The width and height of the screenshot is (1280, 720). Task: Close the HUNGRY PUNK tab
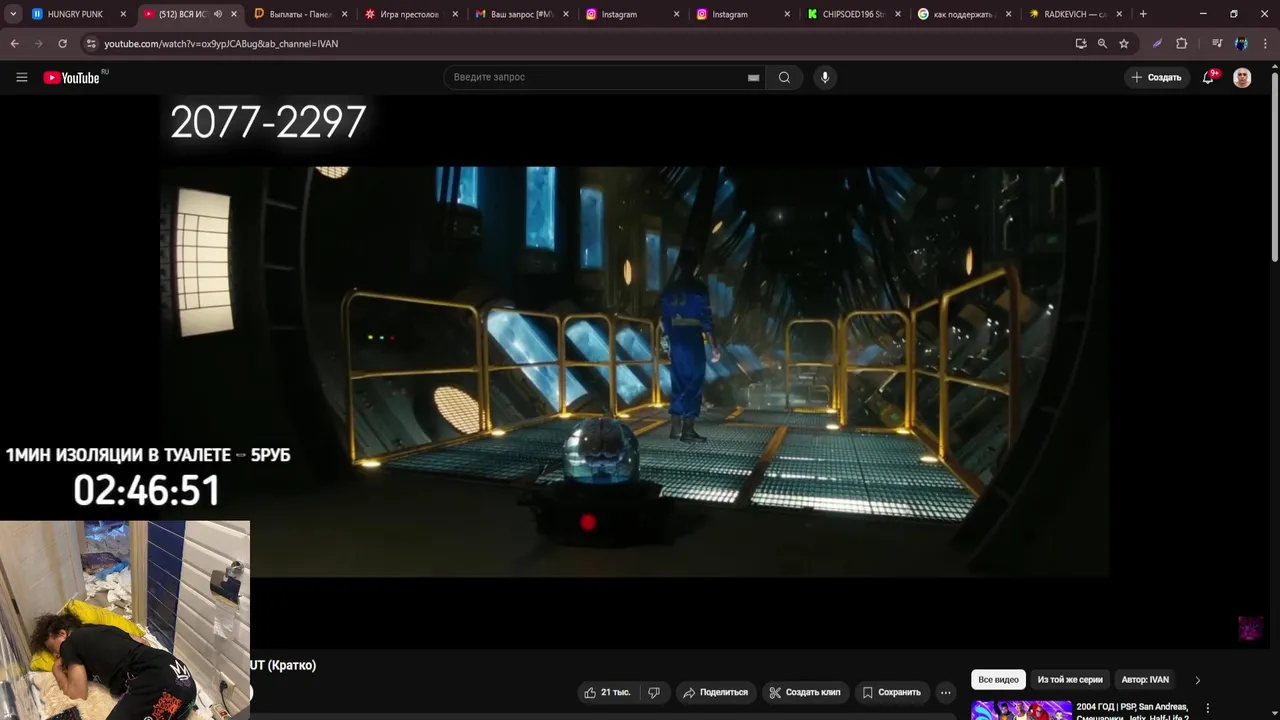[123, 14]
